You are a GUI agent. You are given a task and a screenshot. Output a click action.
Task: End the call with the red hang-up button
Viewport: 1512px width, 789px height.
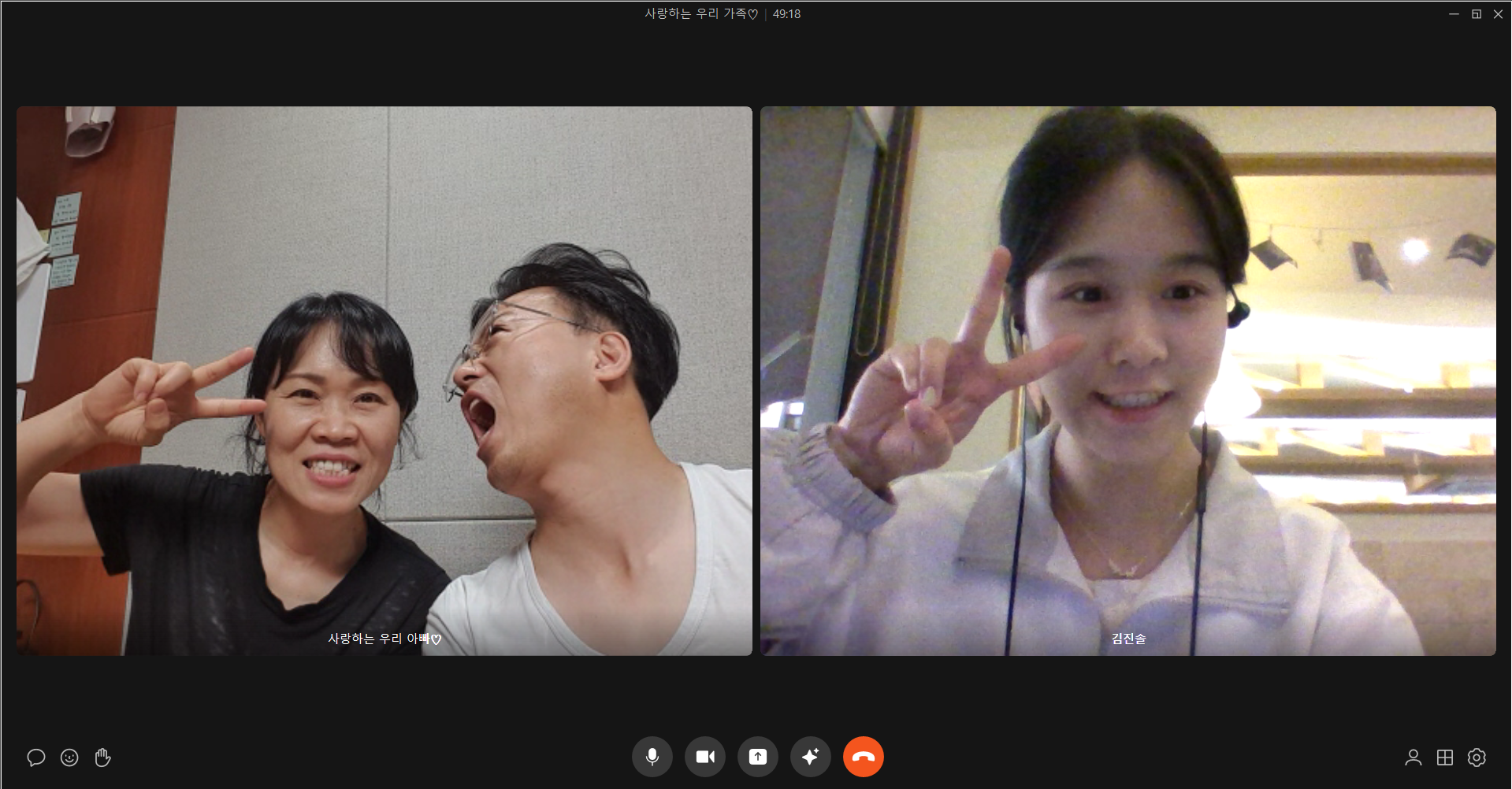863,757
